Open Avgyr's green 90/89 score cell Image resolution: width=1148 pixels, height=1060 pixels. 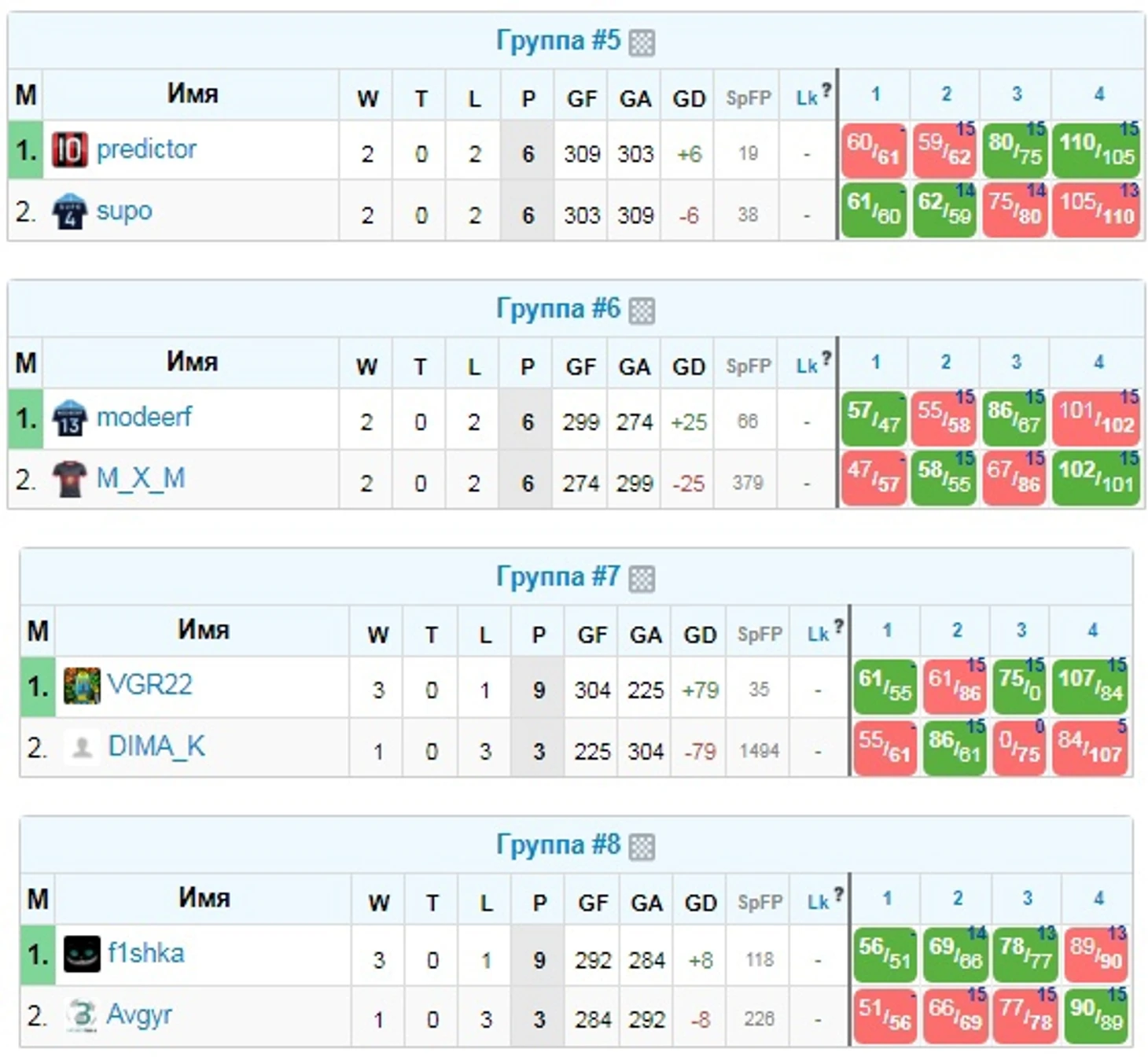pyautogui.click(x=1096, y=1015)
